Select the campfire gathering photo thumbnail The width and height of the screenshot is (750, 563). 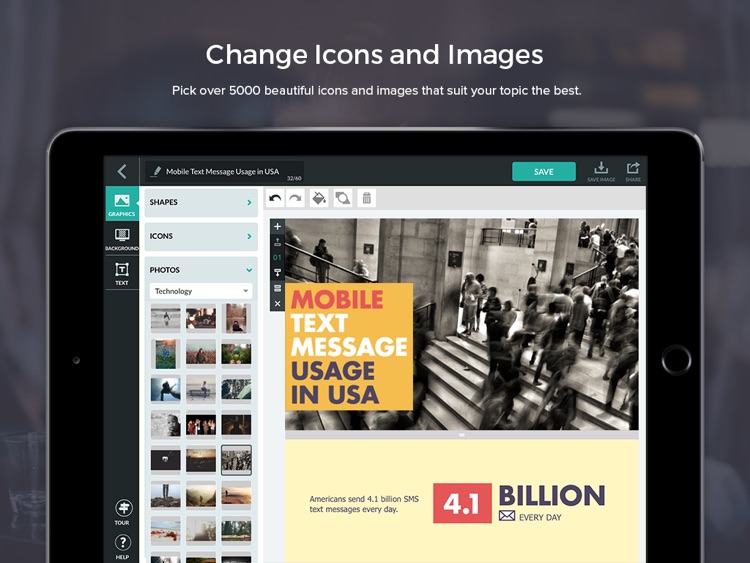point(201,318)
